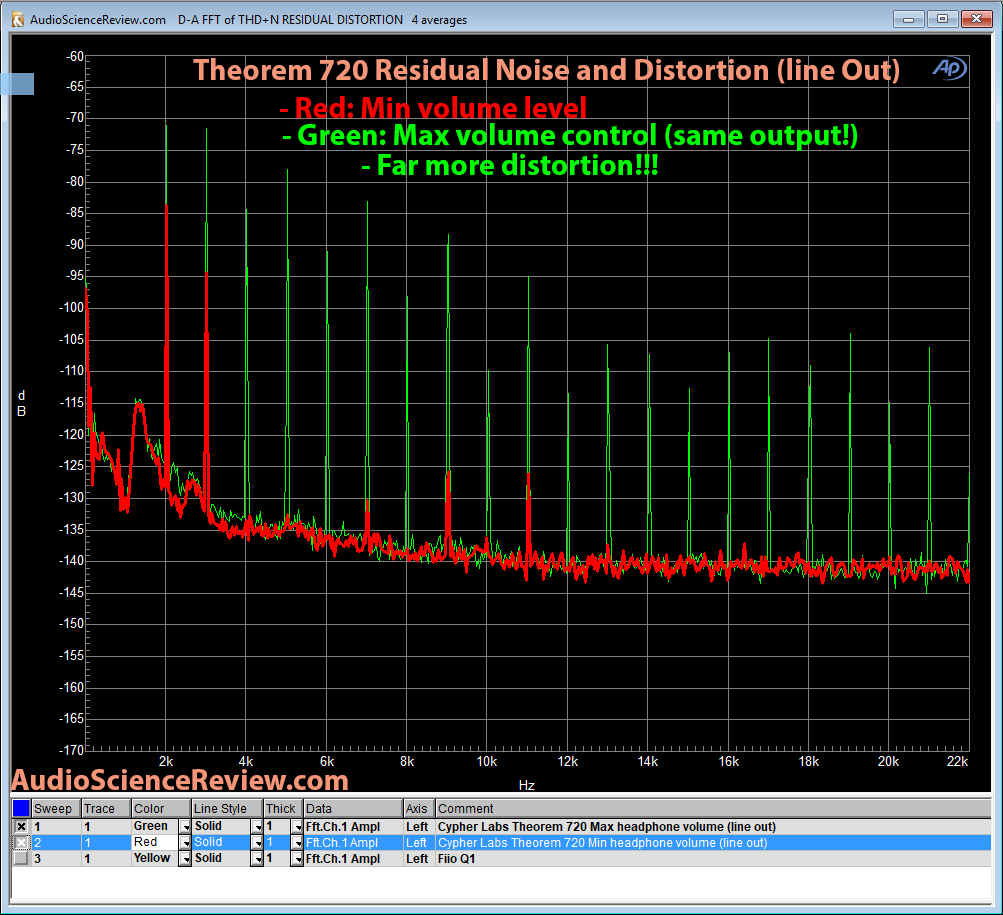Open the Color dropdown for the Green row

tap(185, 827)
